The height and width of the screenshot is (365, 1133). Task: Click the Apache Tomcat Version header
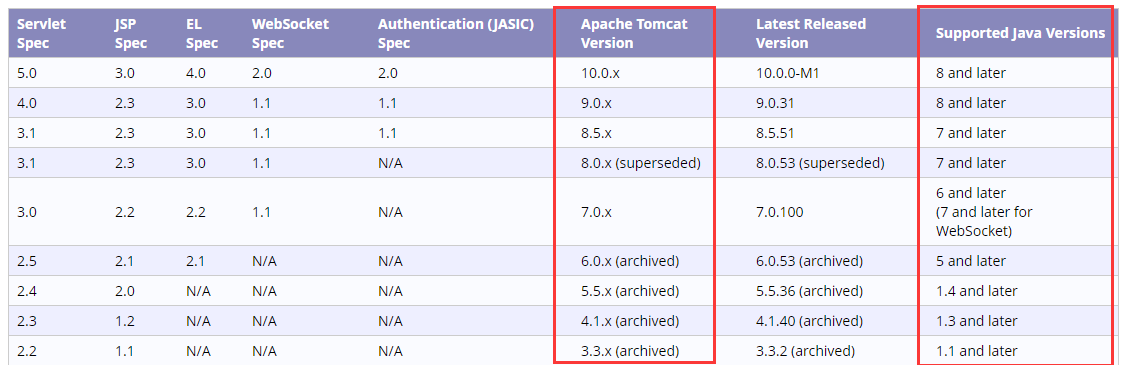coord(634,33)
